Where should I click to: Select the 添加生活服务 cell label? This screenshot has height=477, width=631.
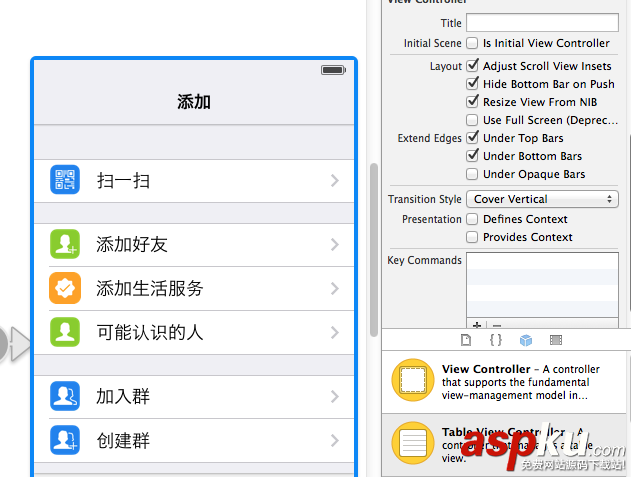coord(150,289)
